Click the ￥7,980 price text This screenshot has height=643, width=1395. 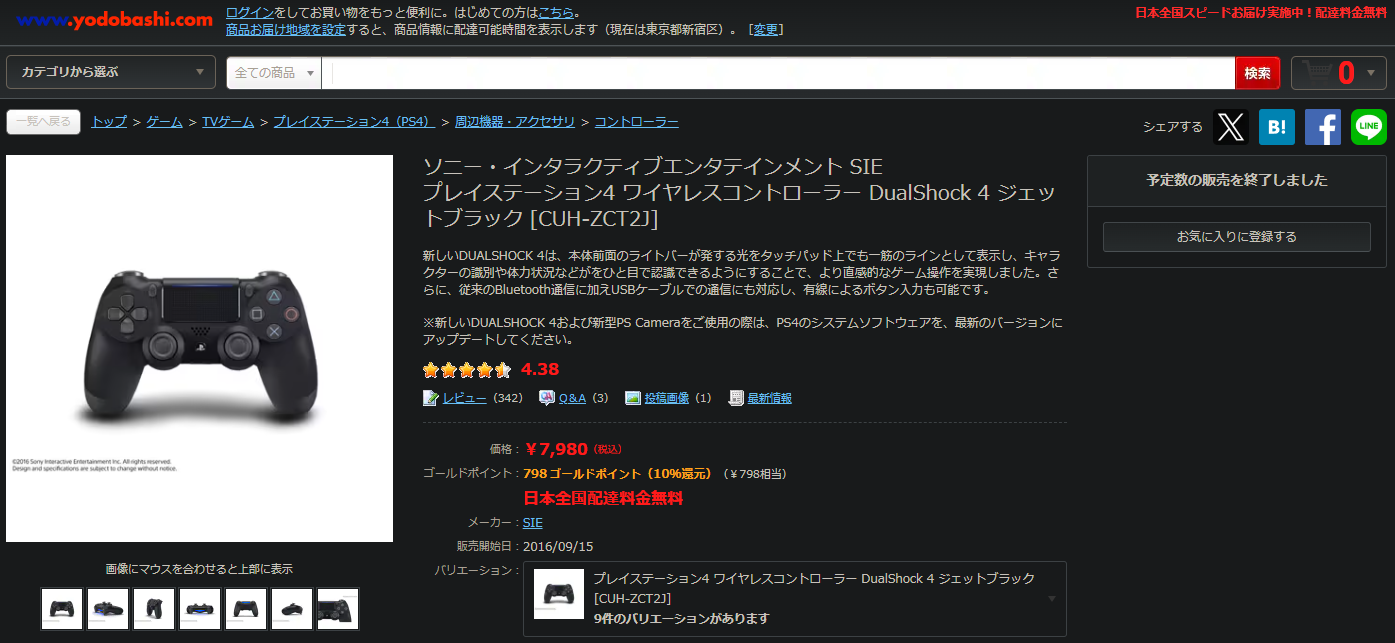556,449
